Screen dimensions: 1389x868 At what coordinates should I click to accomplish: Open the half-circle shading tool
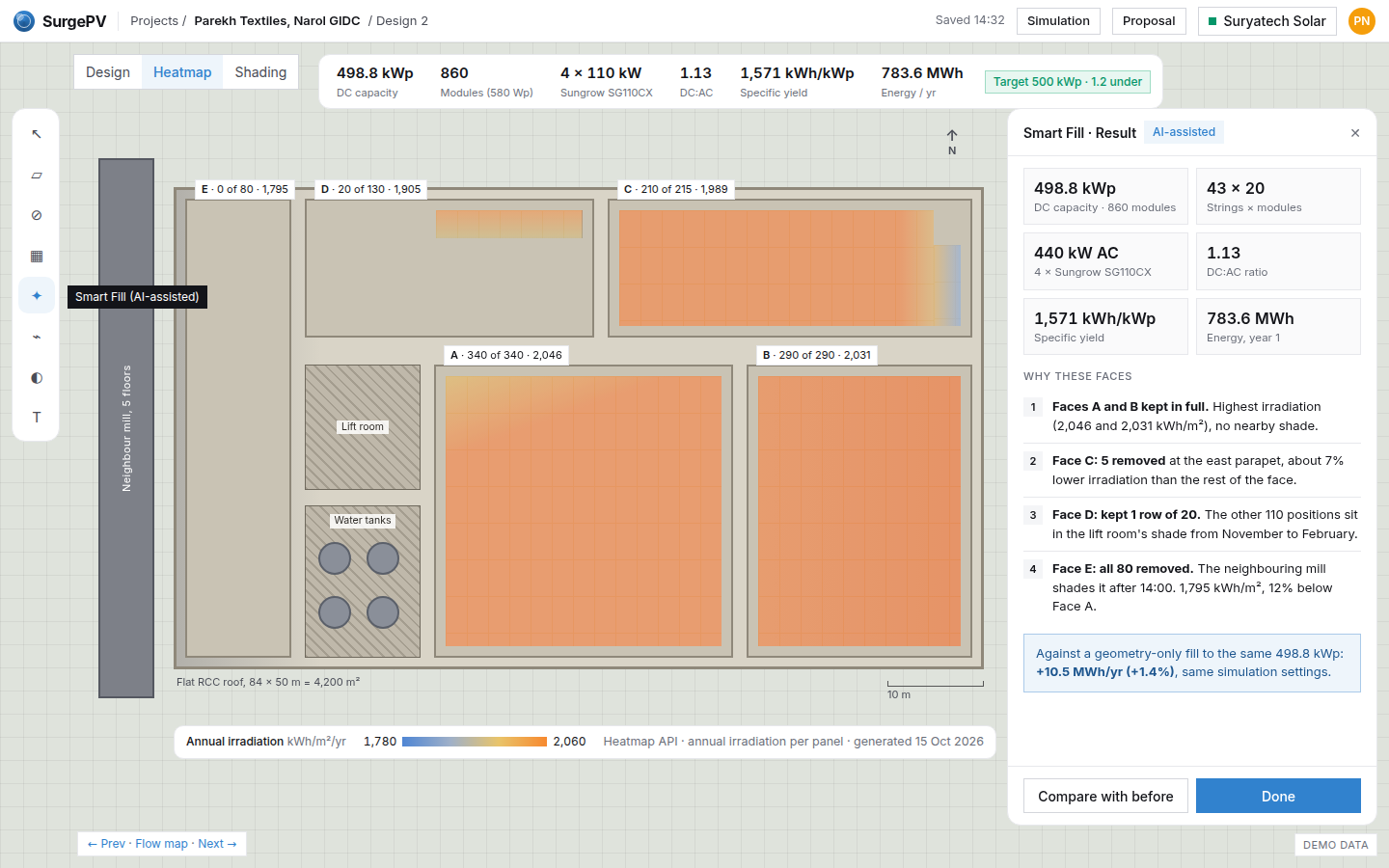coord(37,377)
